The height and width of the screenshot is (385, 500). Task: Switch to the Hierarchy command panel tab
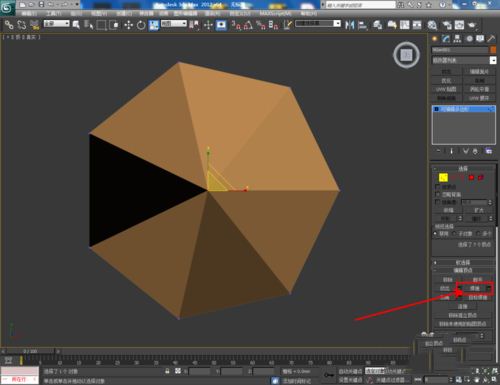pyautogui.click(x=457, y=39)
